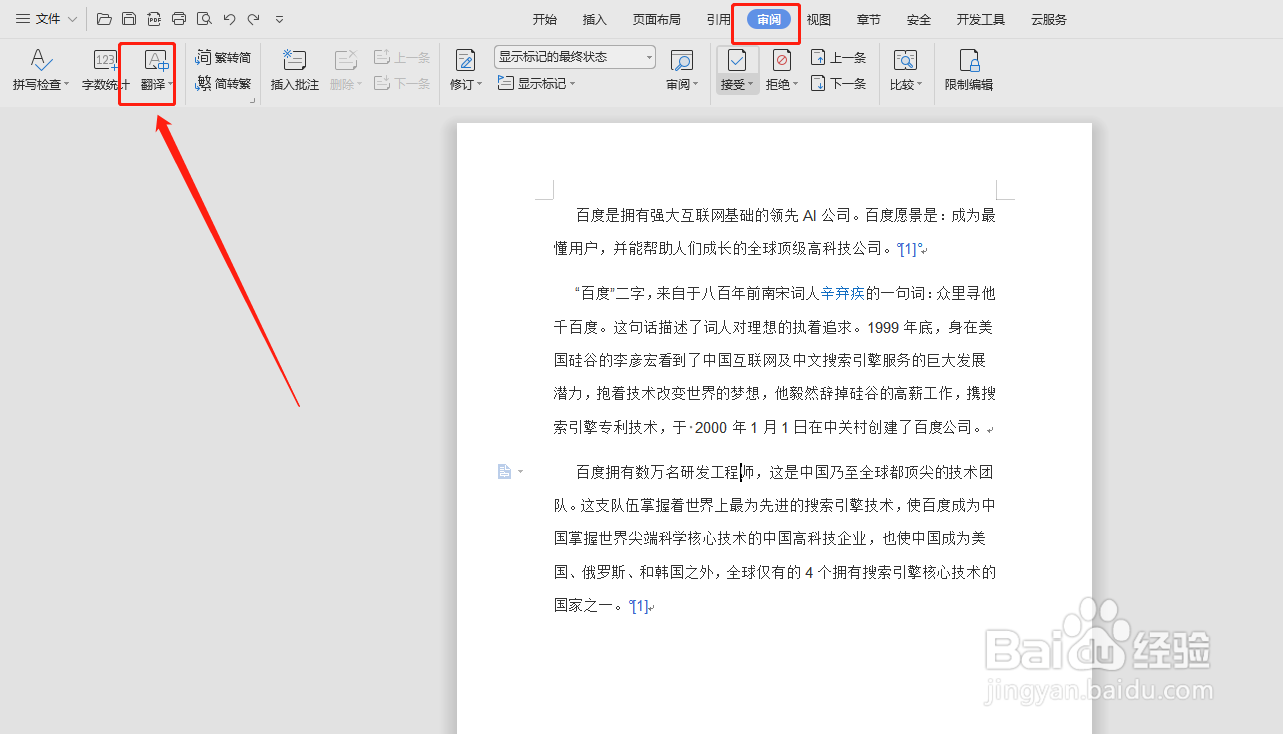Go to next comment 下一条
This screenshot has height=734, width=1283.
(402, 84)
